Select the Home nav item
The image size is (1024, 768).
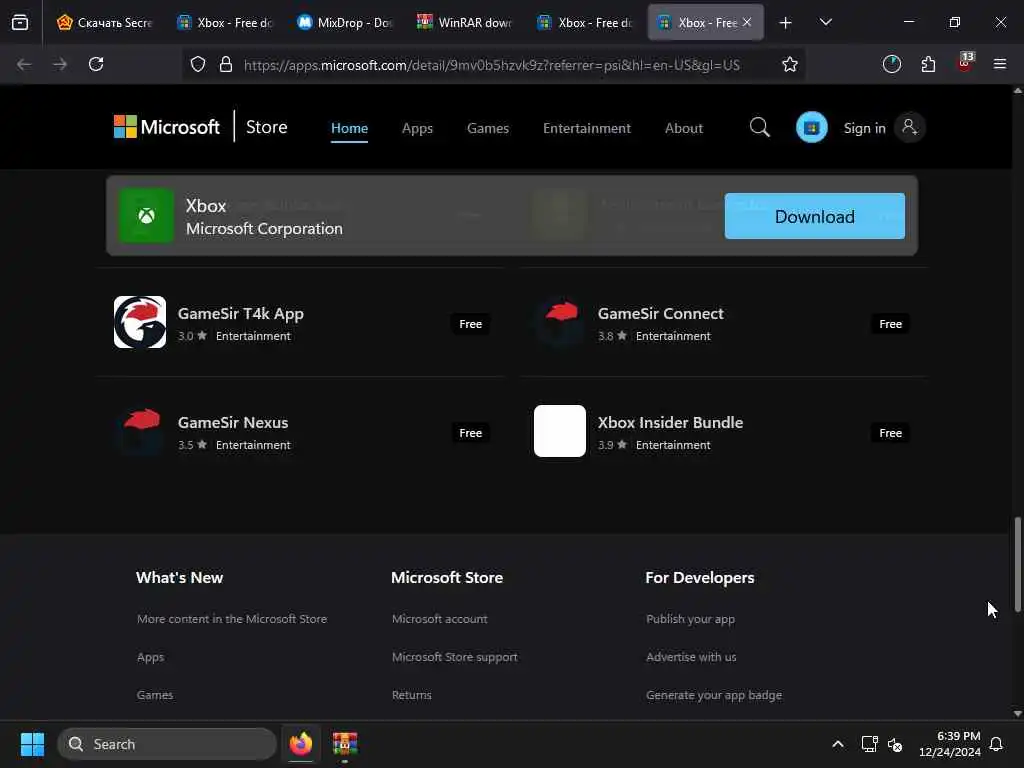click(349, 128)
